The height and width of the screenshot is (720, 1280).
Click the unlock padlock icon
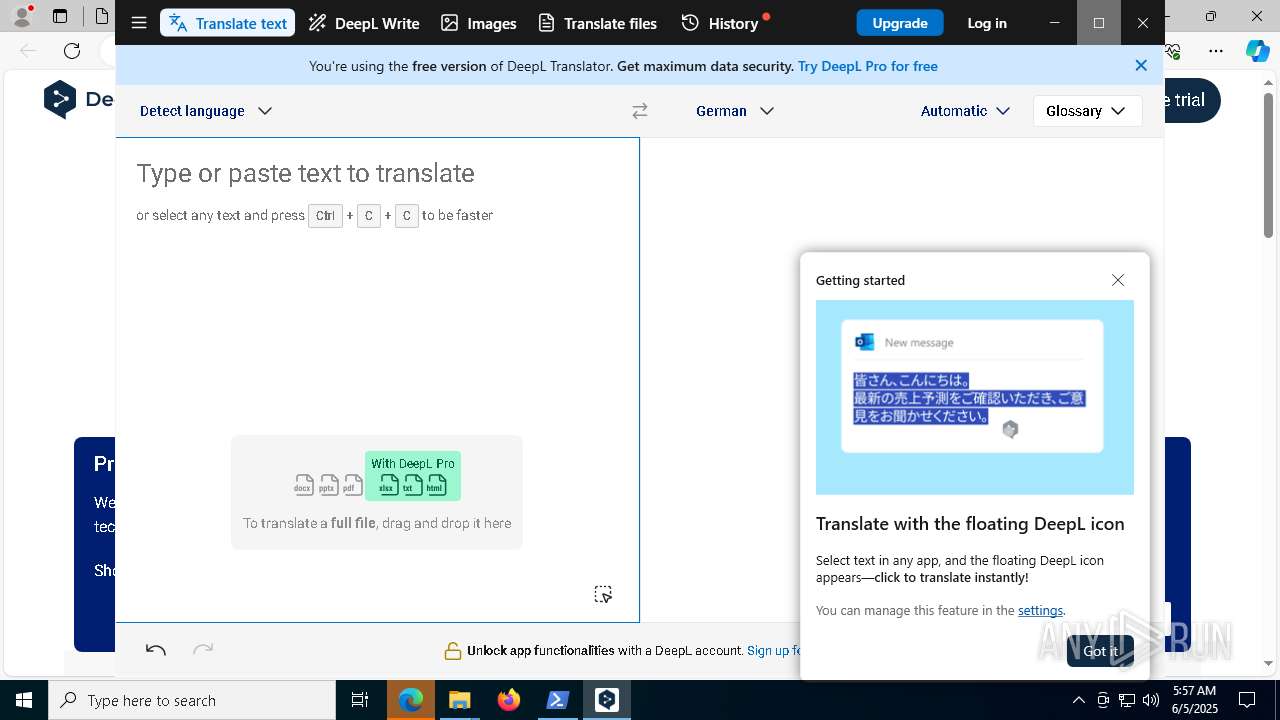click(x=453, y=651)
